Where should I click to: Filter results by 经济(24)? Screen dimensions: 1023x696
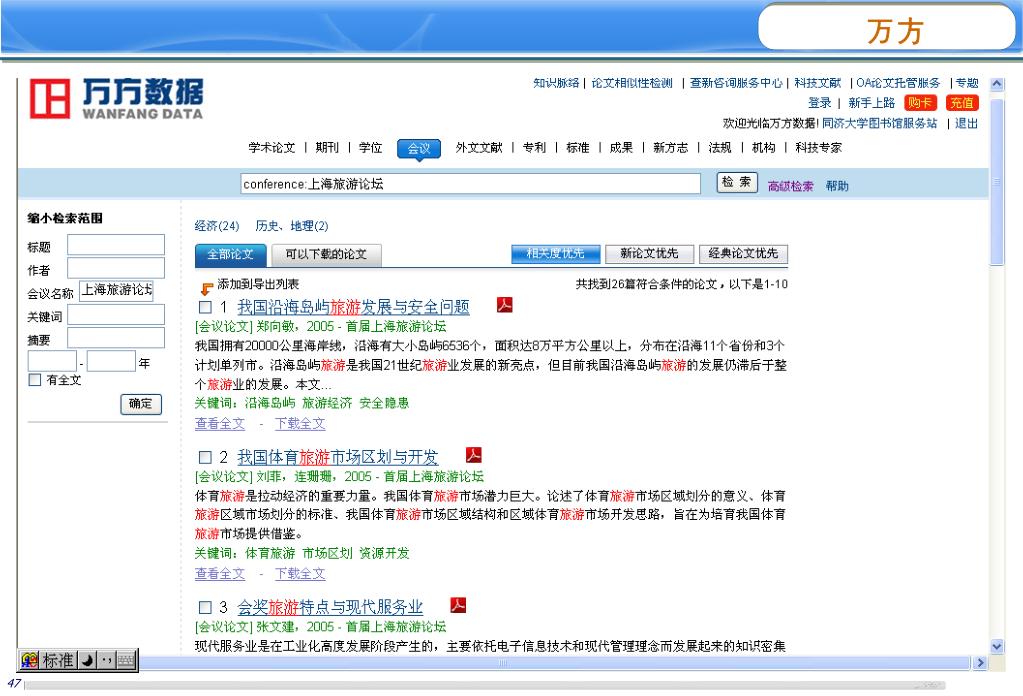217,226
